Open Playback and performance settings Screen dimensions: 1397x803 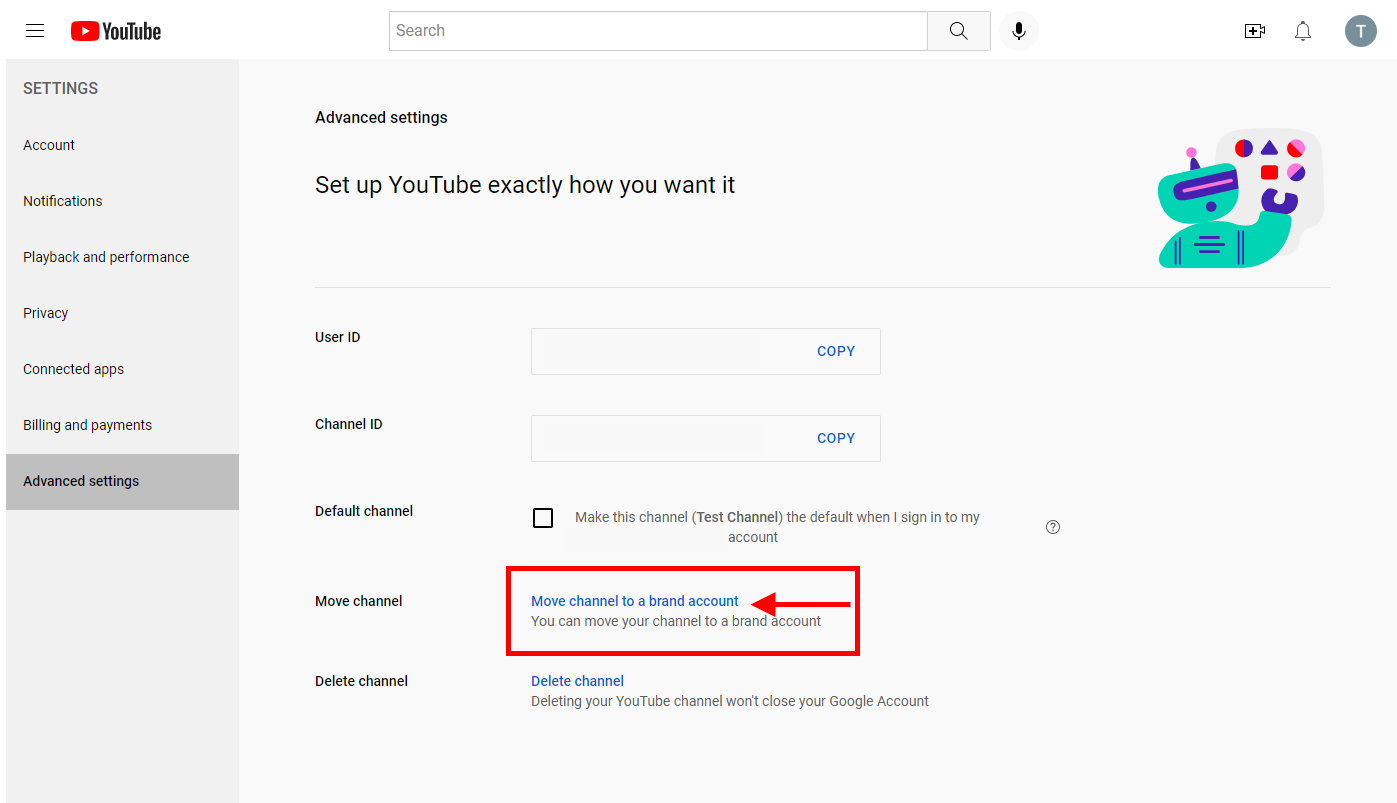pos(122,257)
